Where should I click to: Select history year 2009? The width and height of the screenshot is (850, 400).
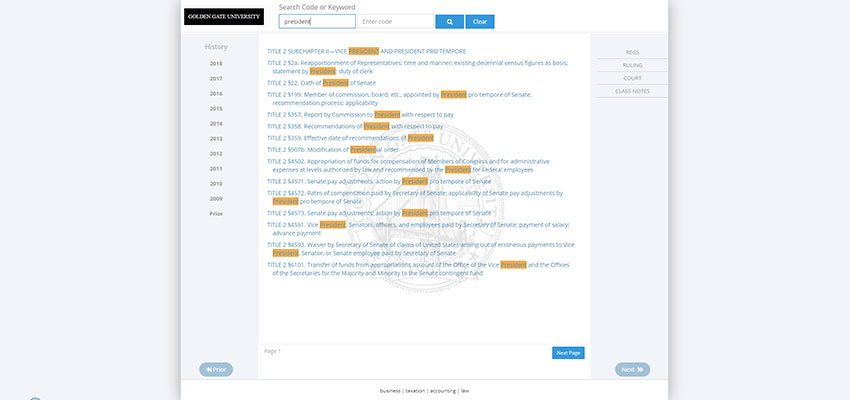pyautogui.click(x=216, y=198)
